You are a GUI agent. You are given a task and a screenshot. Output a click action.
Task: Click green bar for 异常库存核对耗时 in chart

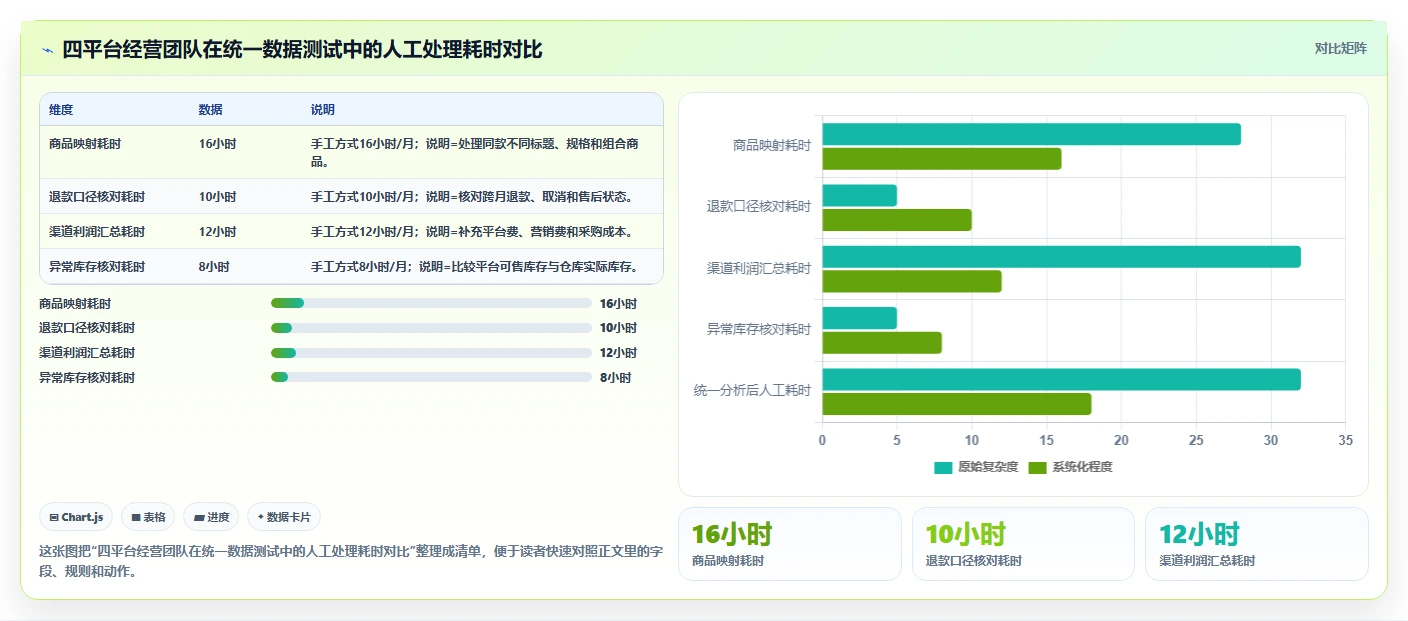(x=882, y=343)
